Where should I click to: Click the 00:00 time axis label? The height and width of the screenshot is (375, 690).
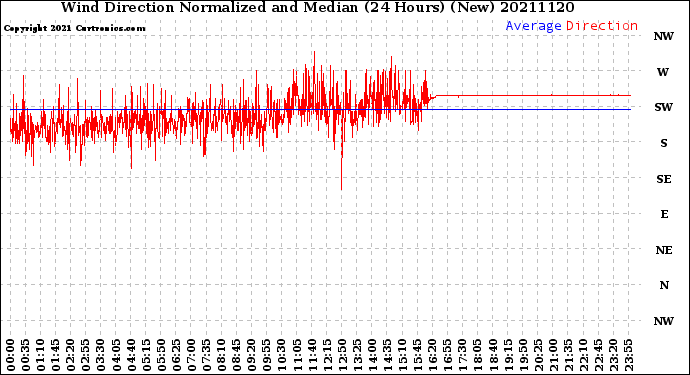pos(11,355)
